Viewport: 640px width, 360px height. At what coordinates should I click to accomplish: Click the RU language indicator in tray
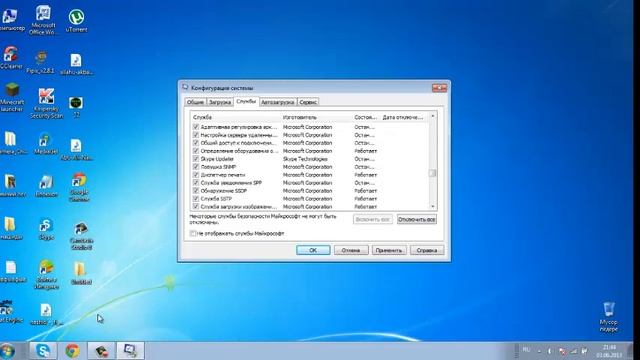(x=526, y=350)
